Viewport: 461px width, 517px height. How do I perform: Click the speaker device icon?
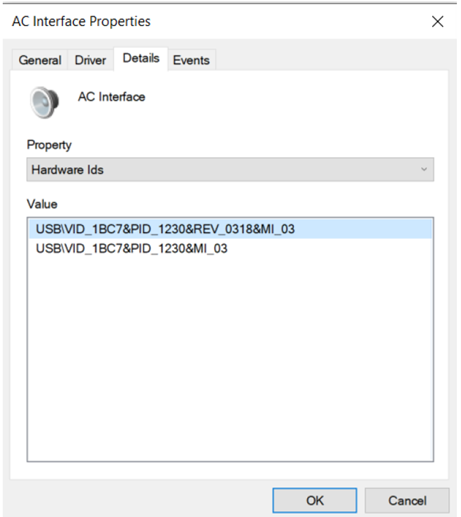tap(44, 102)
